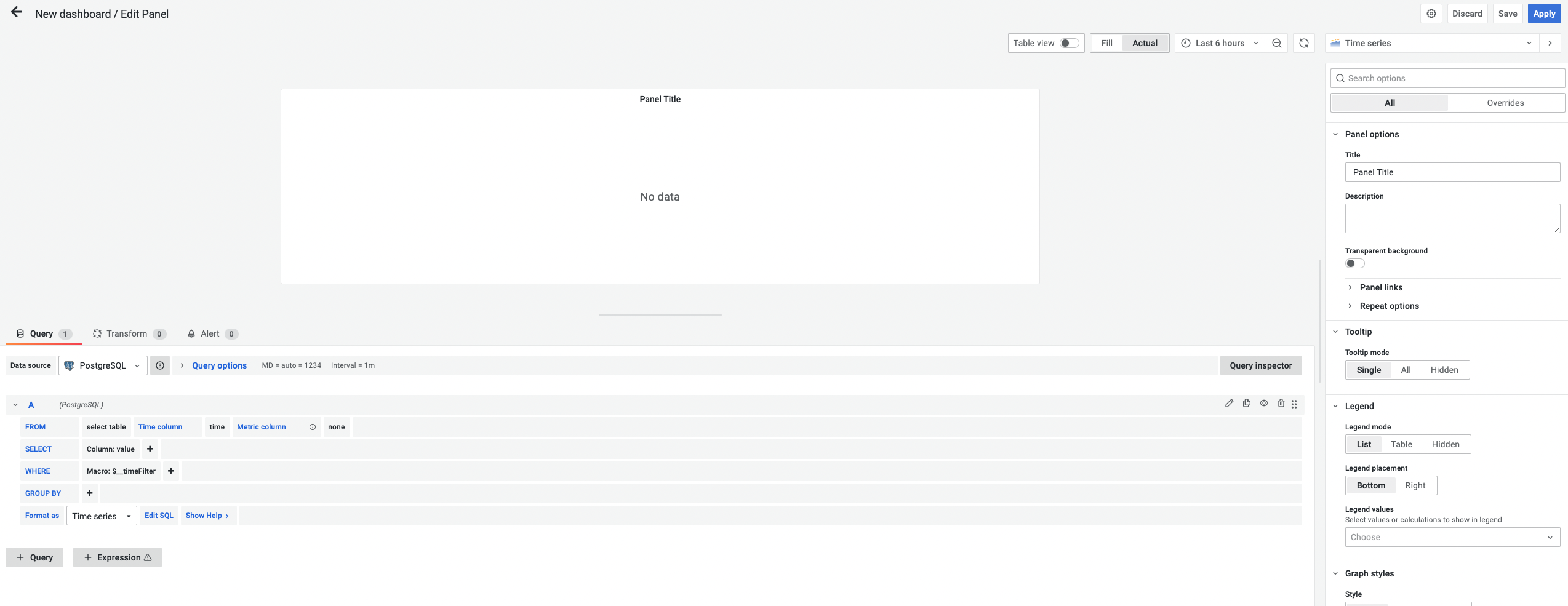1568x606 pixels.
Task: Hide query A using the eye icon
Action: coord(1264,404)
